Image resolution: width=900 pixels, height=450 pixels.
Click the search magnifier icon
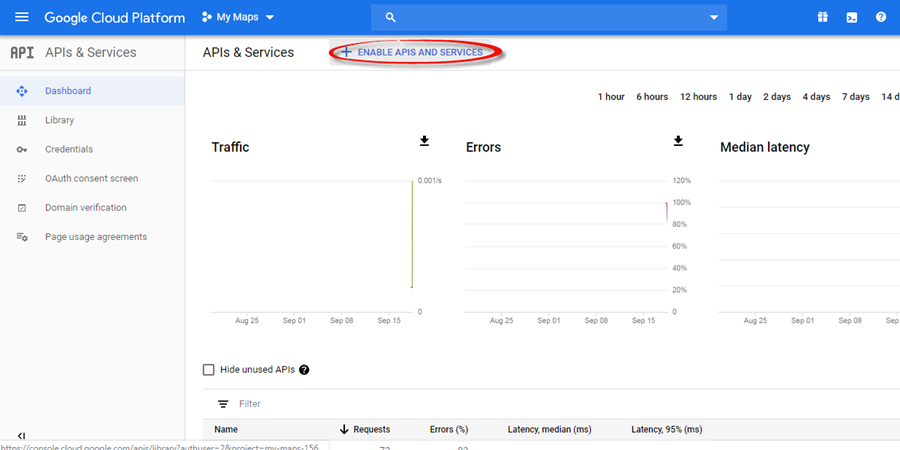(x=390, y=17)
